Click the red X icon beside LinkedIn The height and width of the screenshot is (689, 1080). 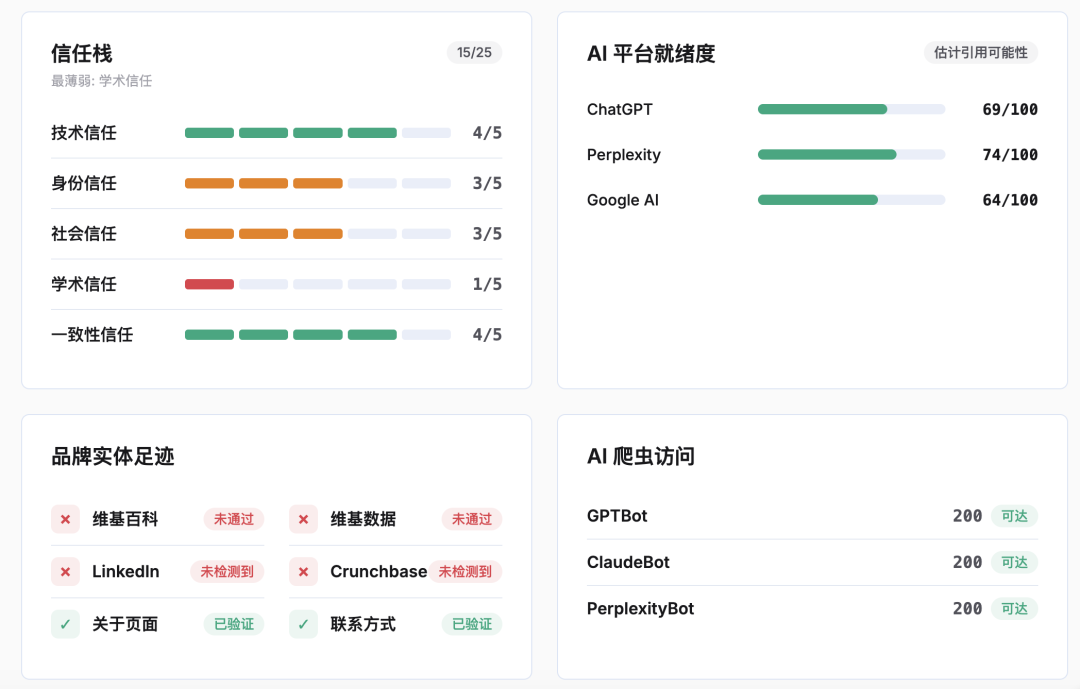[65, 572]
